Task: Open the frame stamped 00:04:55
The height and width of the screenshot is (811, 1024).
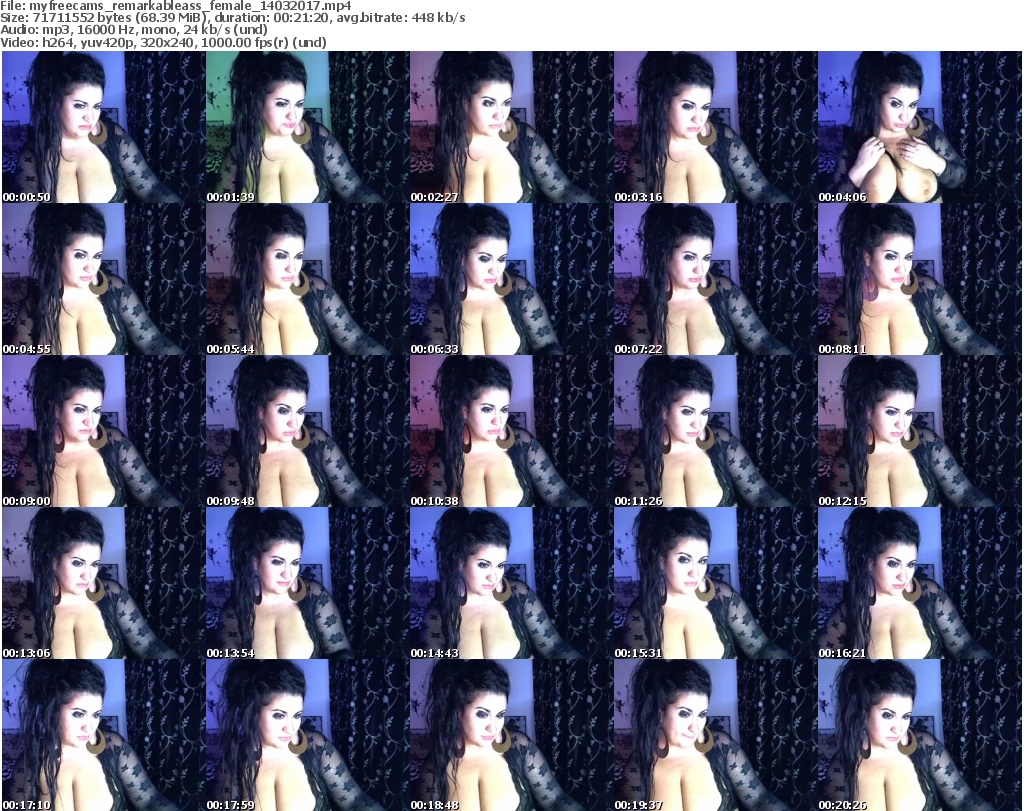Action: [103, 279]
